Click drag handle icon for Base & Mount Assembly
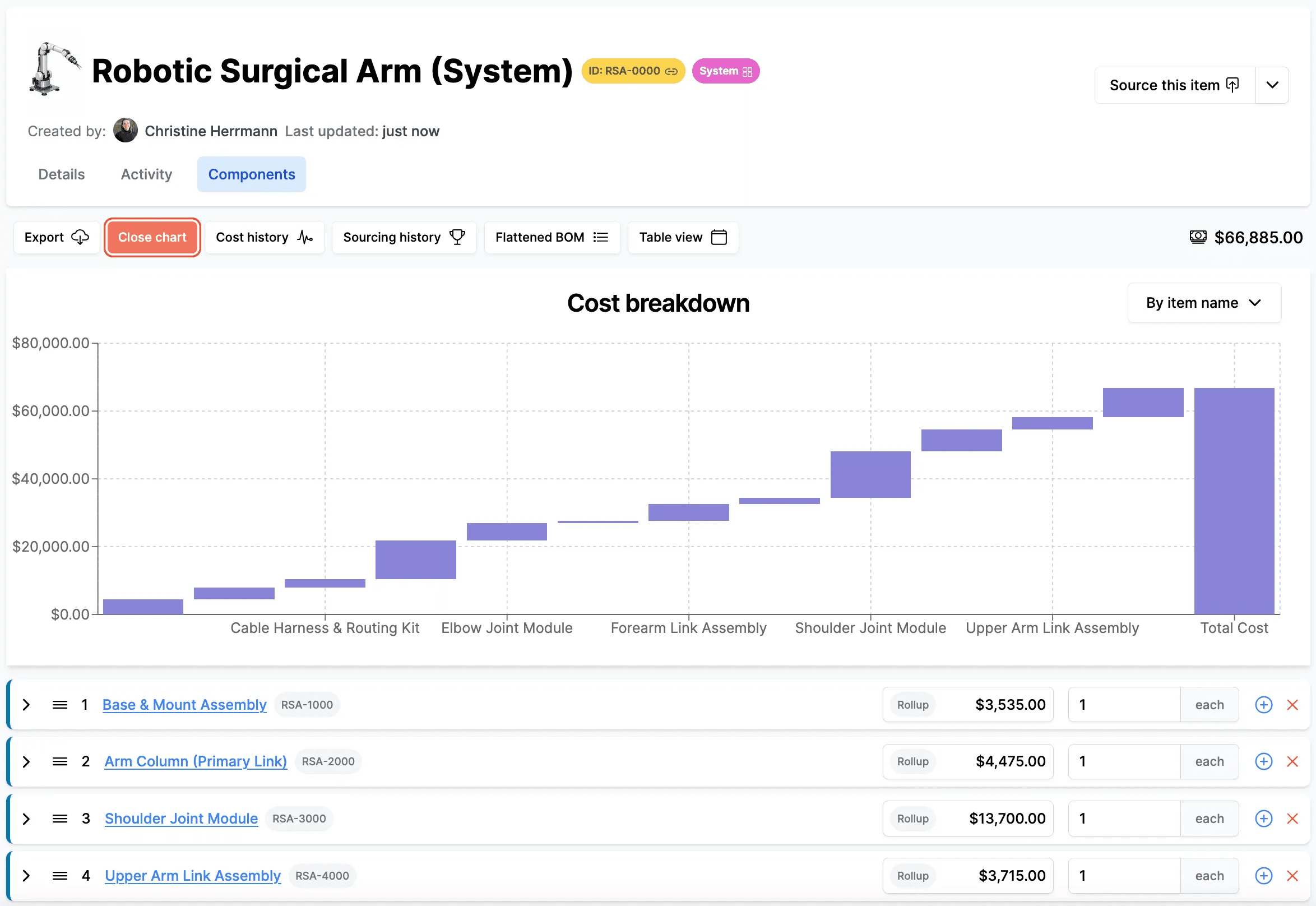The image size is (1316, 906). coord(59,705)
